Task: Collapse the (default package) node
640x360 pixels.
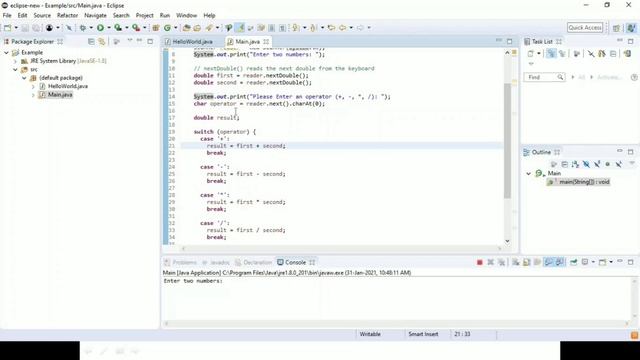Action: pyautogui.click(x=24, y=78)
